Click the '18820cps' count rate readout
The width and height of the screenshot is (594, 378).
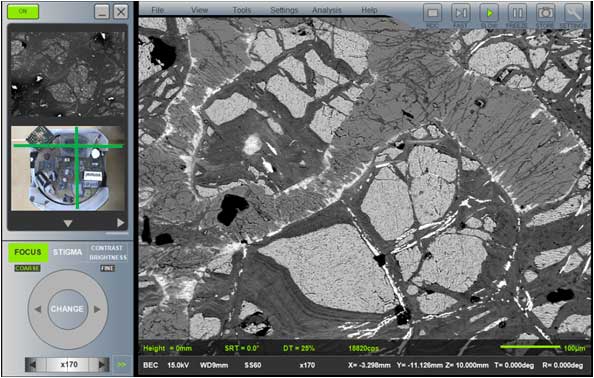[x=363, y=348]
